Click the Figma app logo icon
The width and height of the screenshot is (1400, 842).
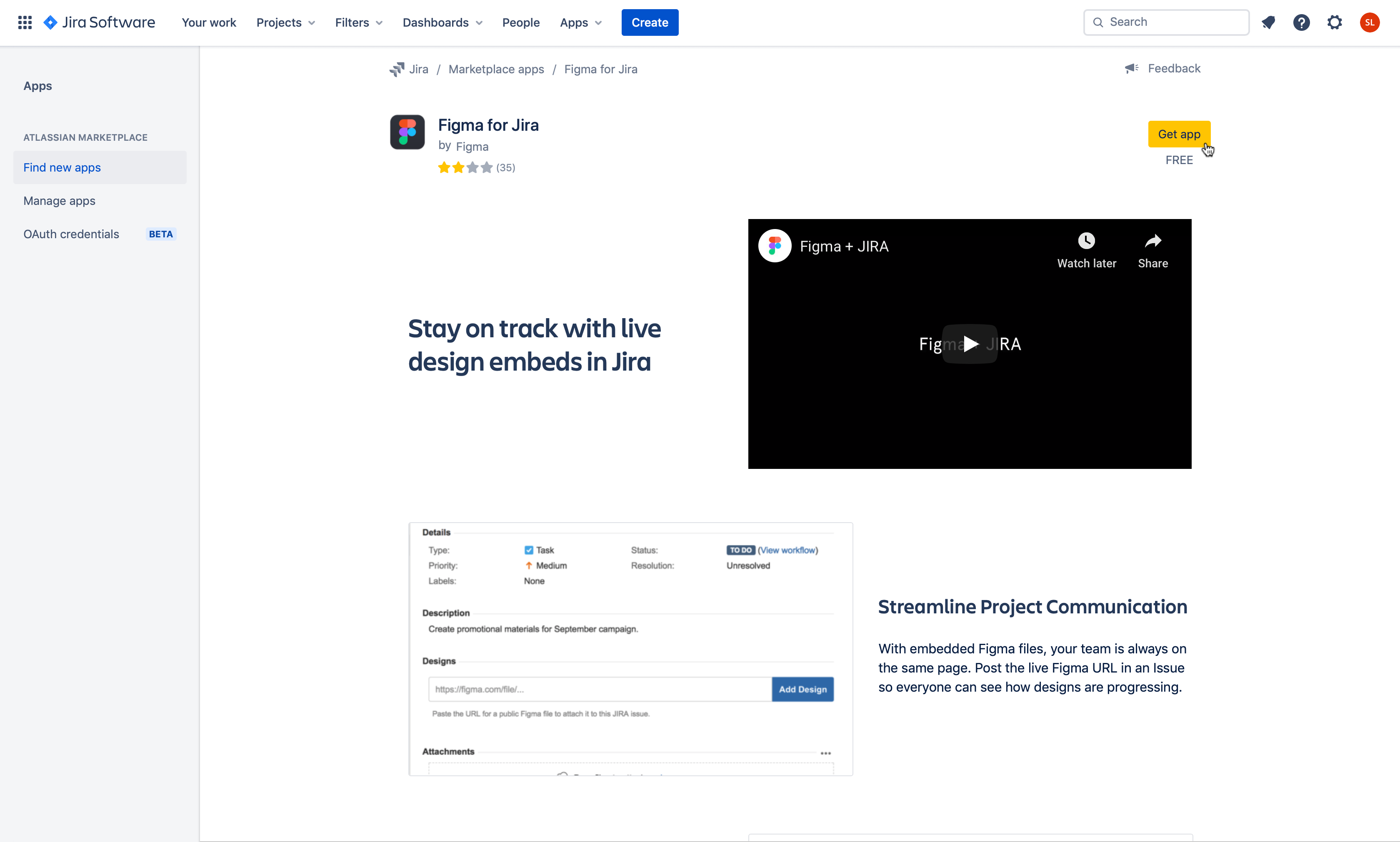[407, 132]
